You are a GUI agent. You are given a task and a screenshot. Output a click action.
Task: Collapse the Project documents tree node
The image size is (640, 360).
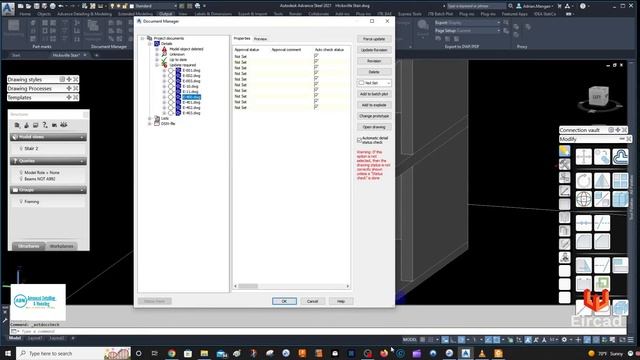point(142,38)
